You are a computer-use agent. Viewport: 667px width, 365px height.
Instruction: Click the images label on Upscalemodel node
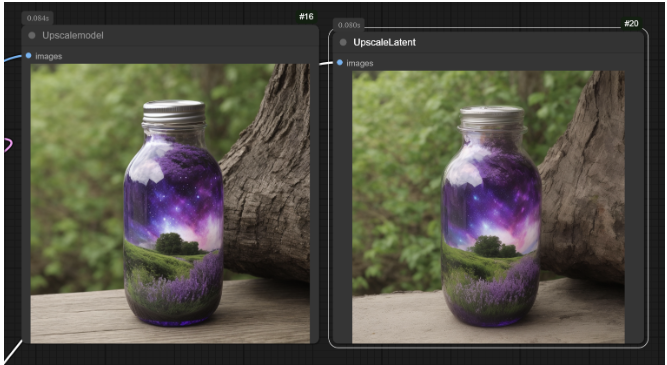tap(48, 56)
